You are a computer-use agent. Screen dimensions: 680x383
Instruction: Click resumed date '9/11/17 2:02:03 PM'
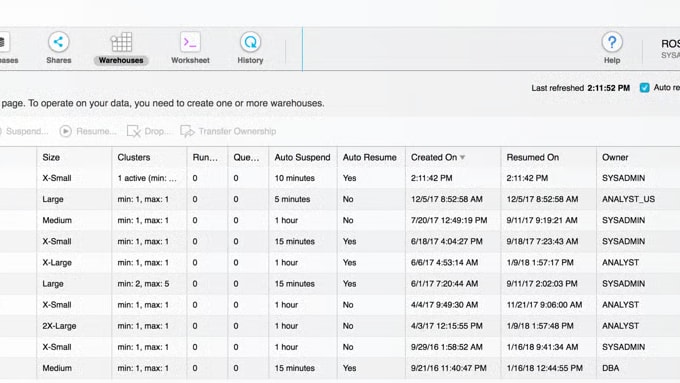[x=542, y=284]
